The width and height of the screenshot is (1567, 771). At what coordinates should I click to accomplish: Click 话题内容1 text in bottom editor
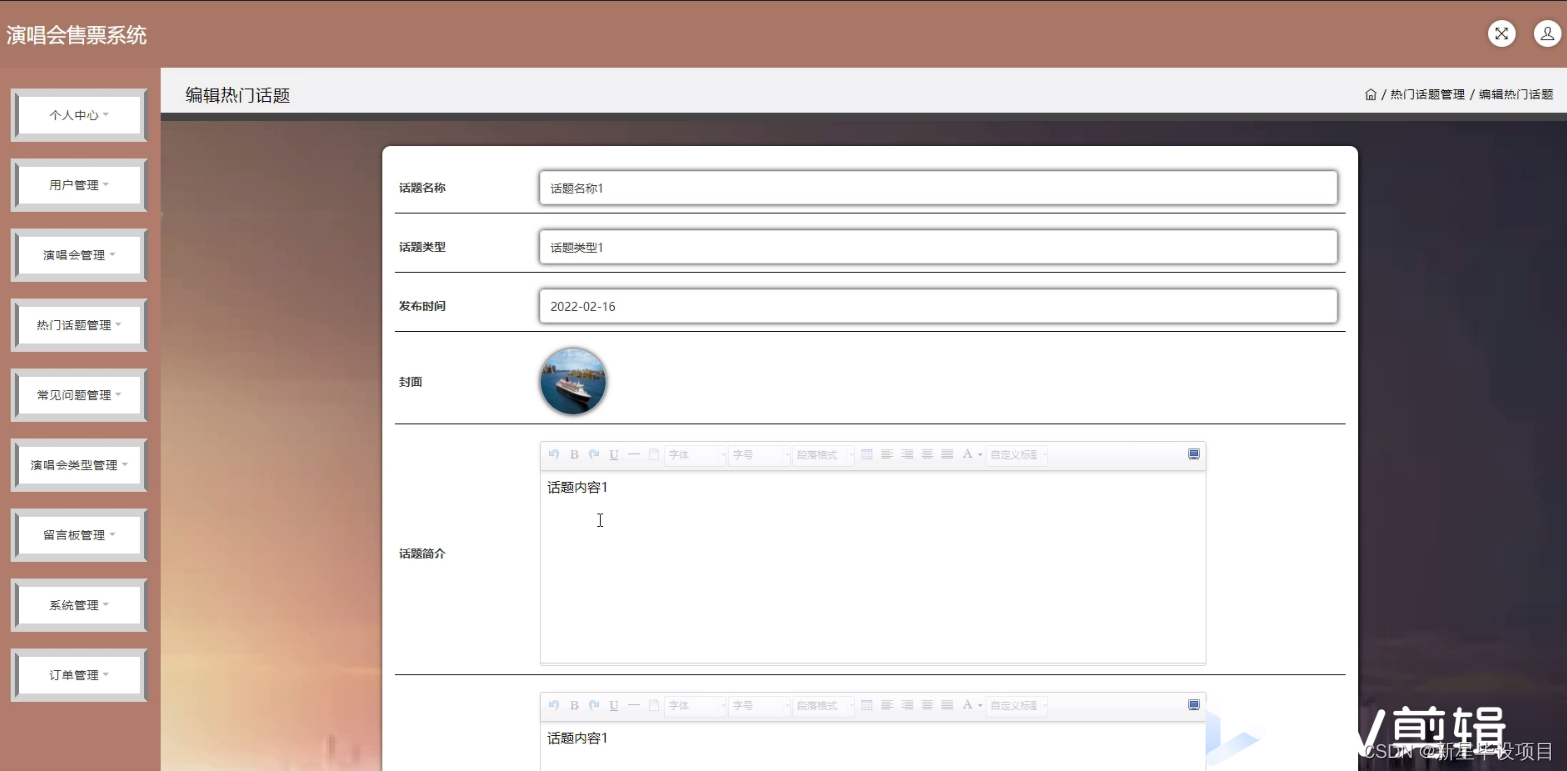click(x=577, y=738)
